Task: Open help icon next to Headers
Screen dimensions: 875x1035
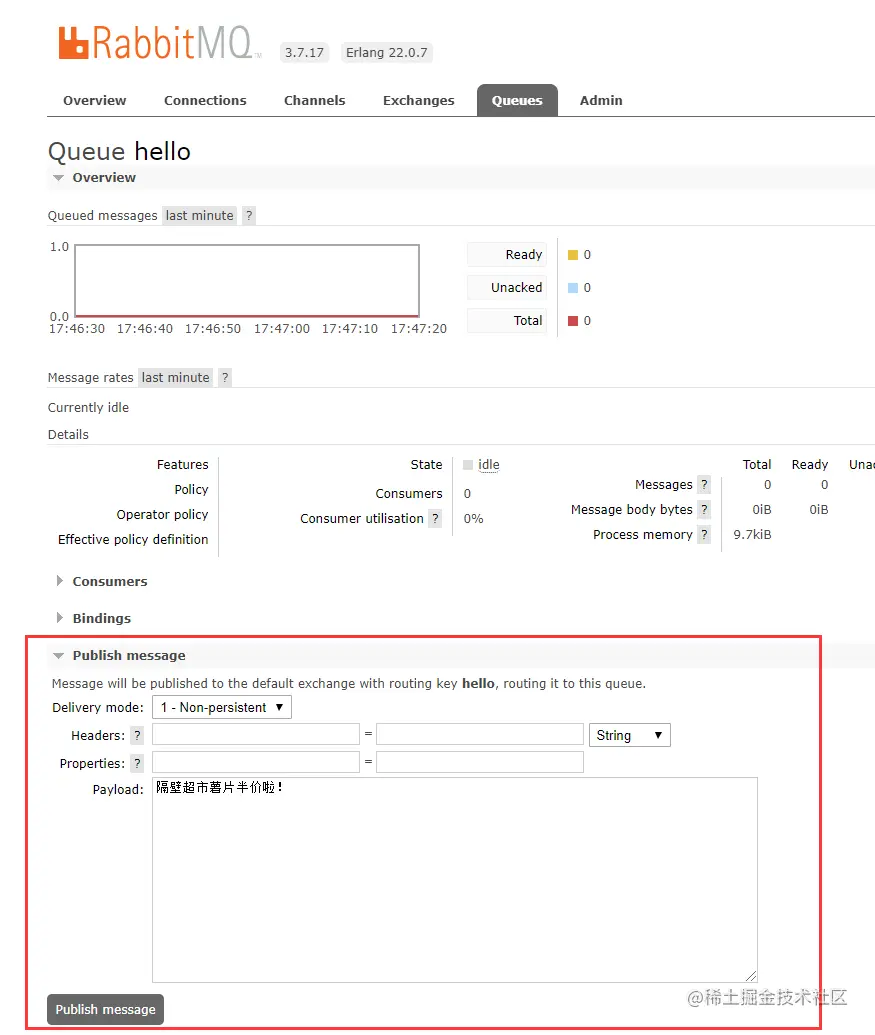Action: point(137,735)
